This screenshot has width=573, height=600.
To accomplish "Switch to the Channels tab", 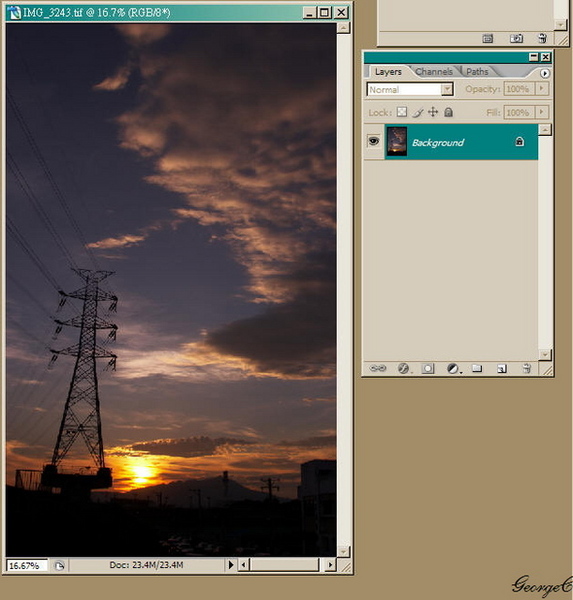I will (x=434, y=72).
